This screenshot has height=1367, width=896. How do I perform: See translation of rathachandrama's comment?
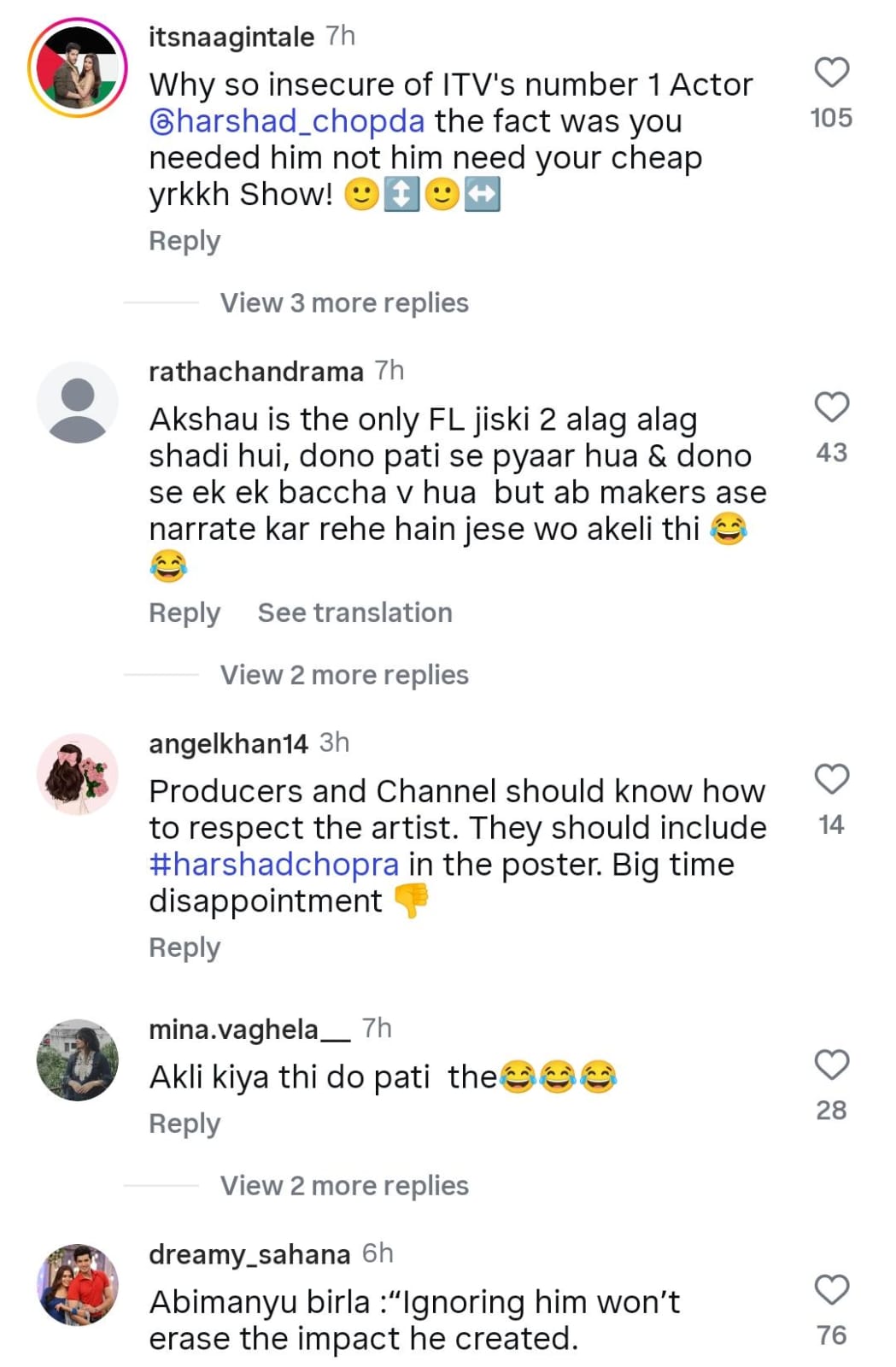(354, 613)
